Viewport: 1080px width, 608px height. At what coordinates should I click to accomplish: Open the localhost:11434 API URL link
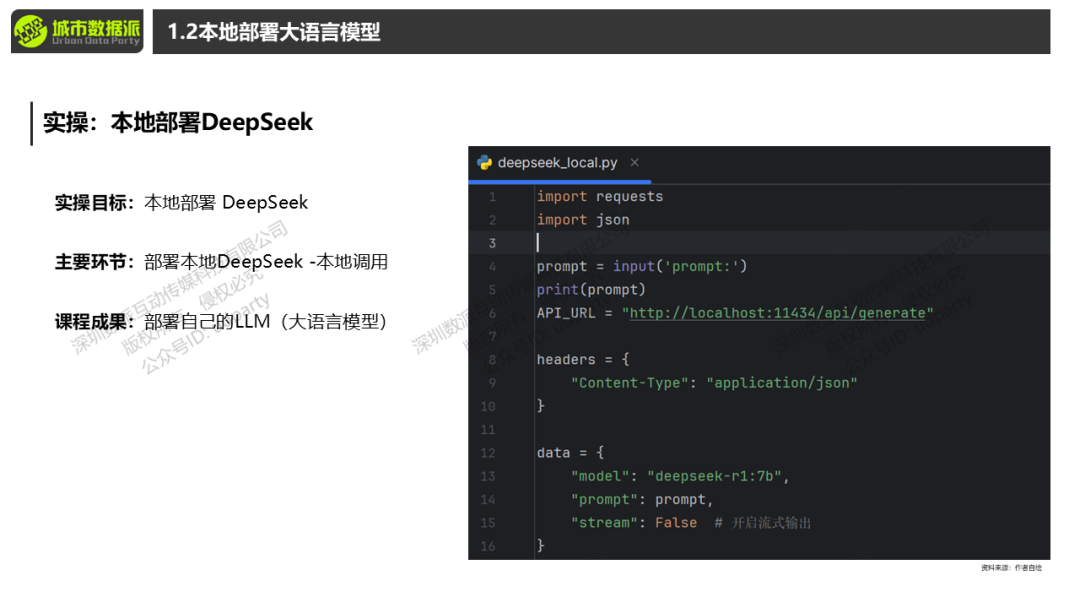tap(778, 313)
